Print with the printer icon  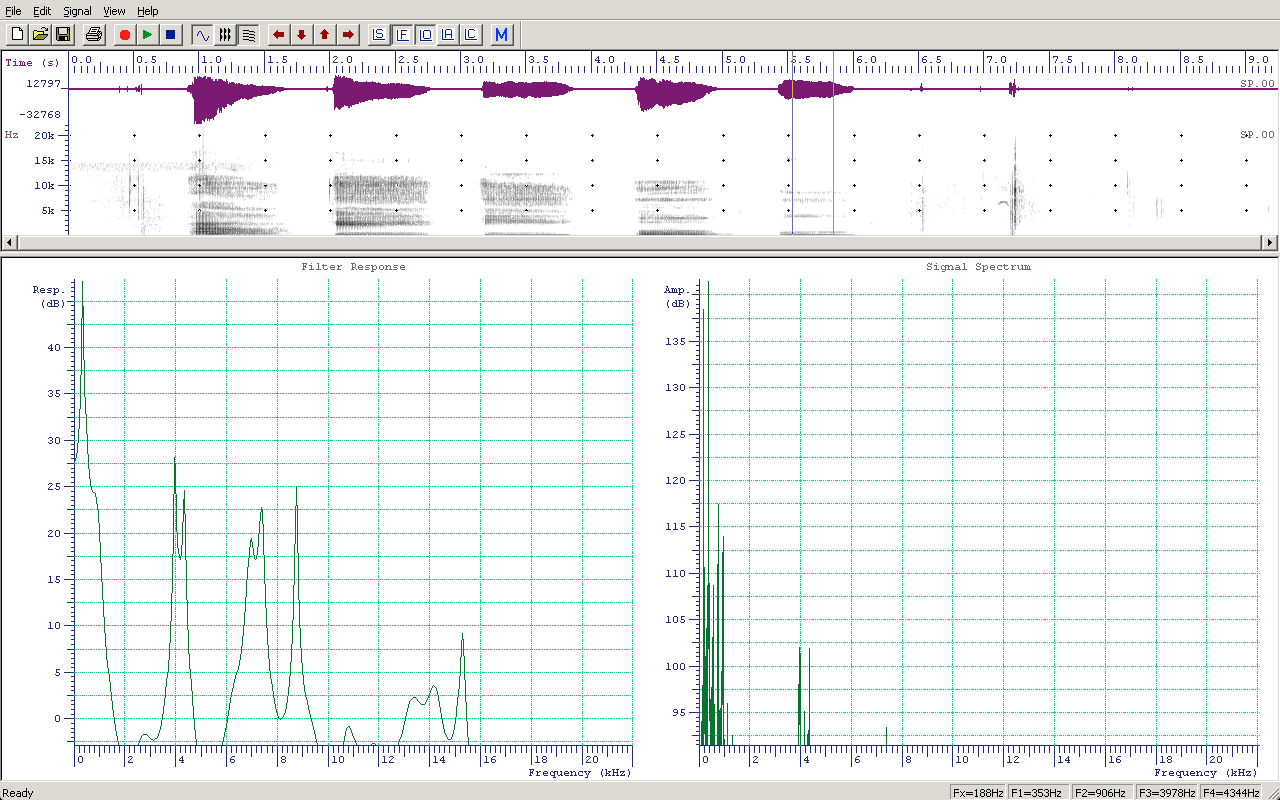94,35
